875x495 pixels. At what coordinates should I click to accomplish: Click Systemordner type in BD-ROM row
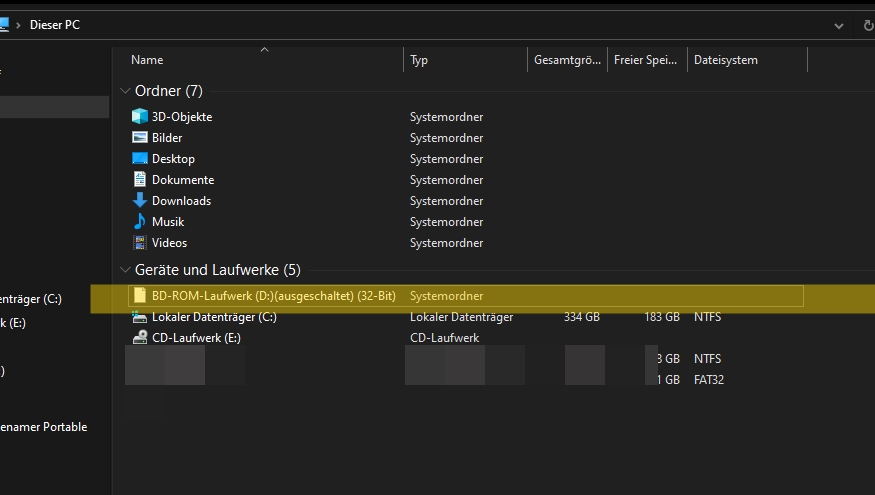[x=446, y=296]
